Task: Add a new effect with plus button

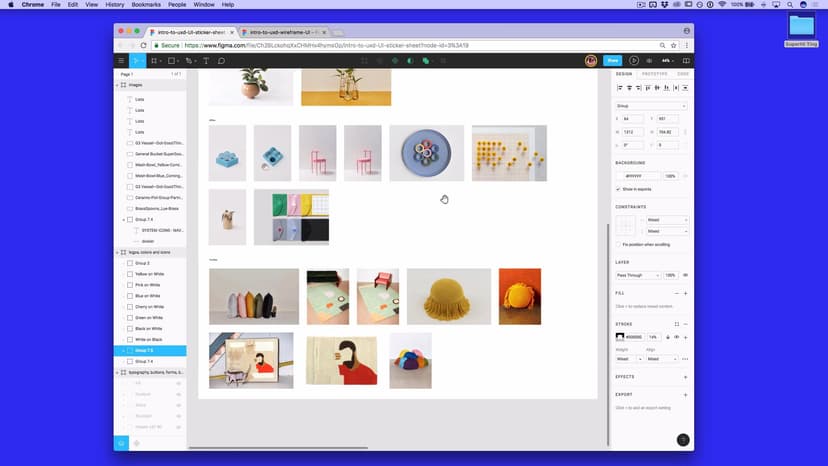Action: (x=685, y=377)
